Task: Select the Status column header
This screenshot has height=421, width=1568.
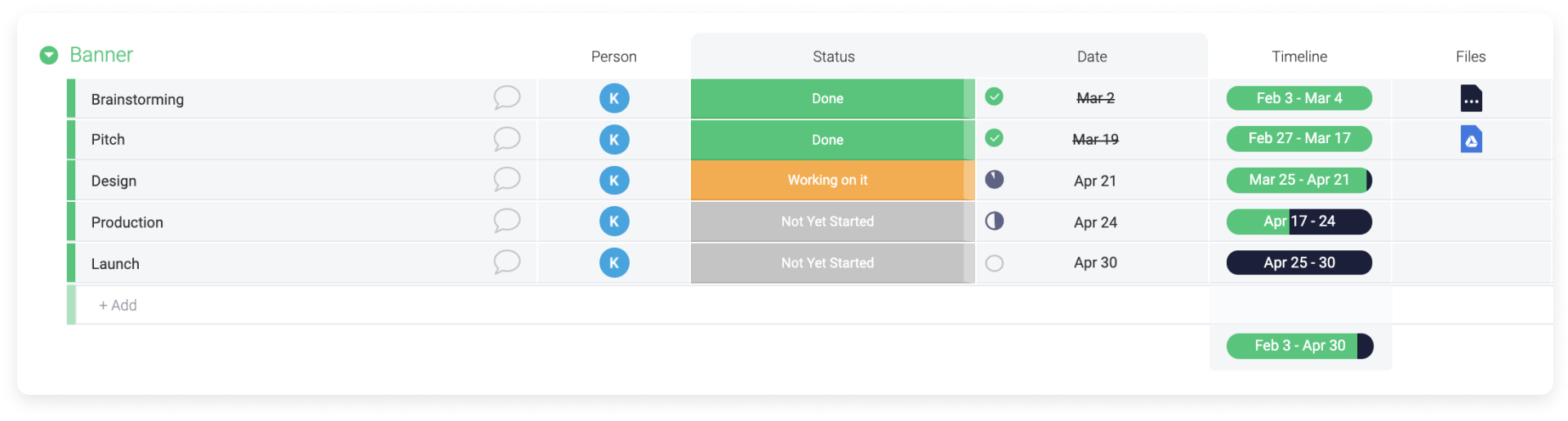Action: tap(833, 56)
